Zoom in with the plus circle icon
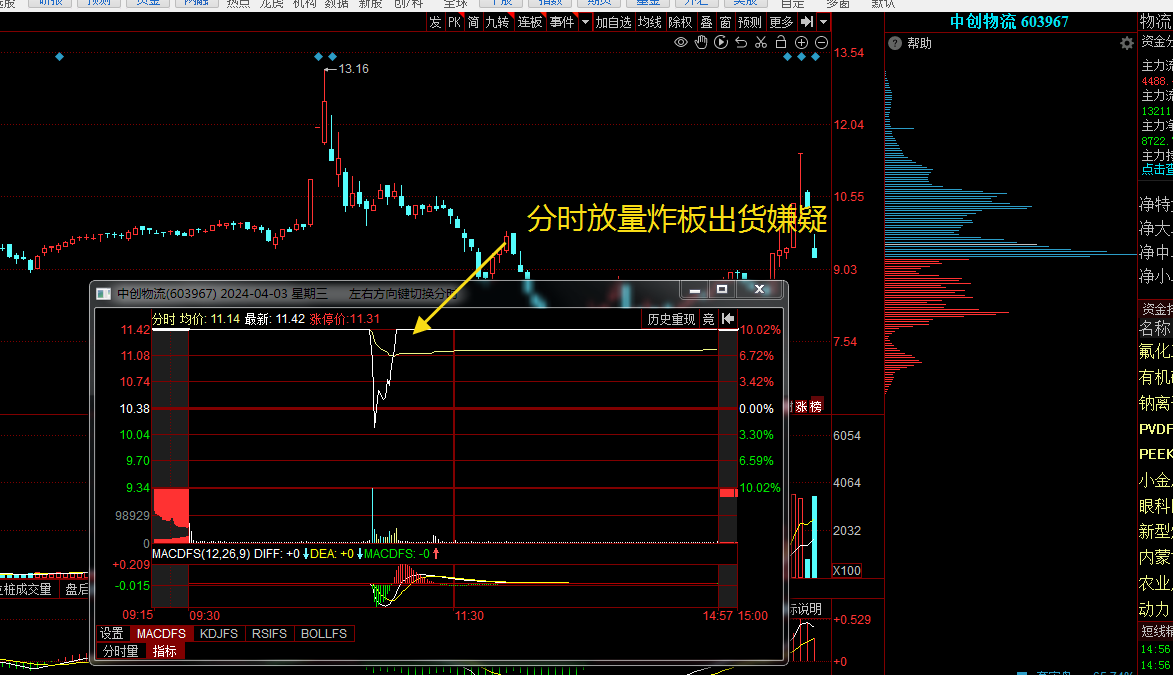The width and height of the screenshot is (1173, 675). point(801,43)
